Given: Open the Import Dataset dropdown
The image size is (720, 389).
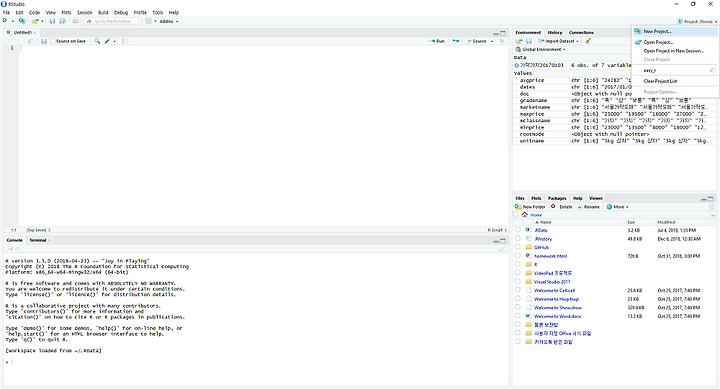Looking at the screenshot, I should click(x=558, y=41).
